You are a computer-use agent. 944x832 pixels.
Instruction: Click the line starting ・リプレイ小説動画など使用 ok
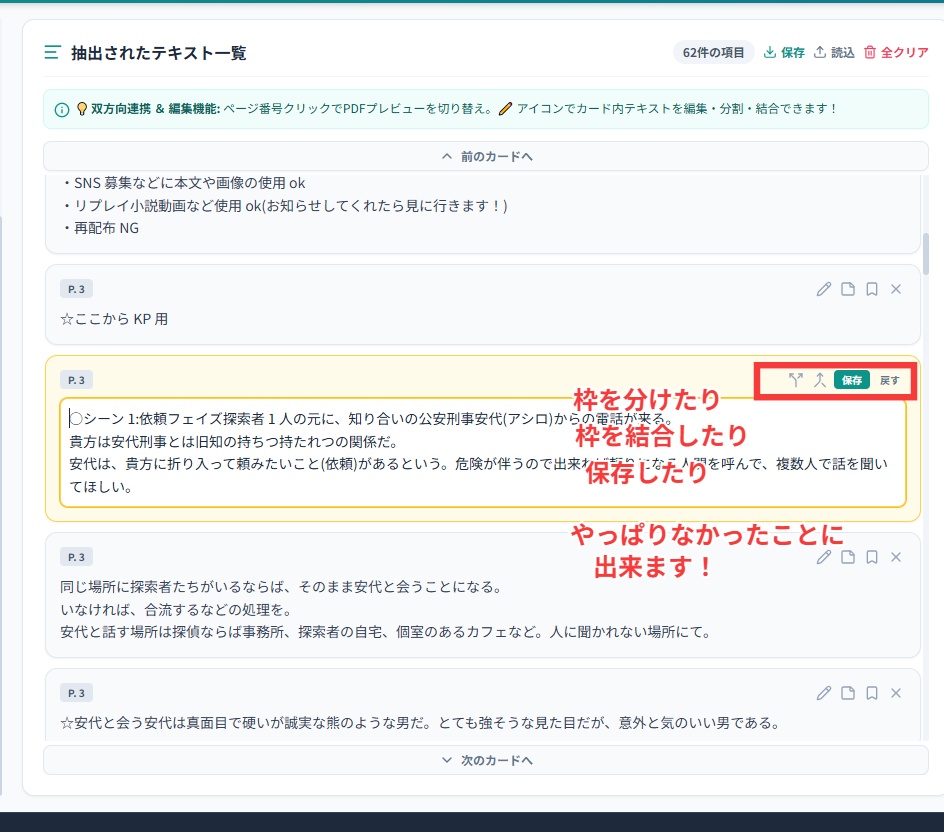coord(284,206)
